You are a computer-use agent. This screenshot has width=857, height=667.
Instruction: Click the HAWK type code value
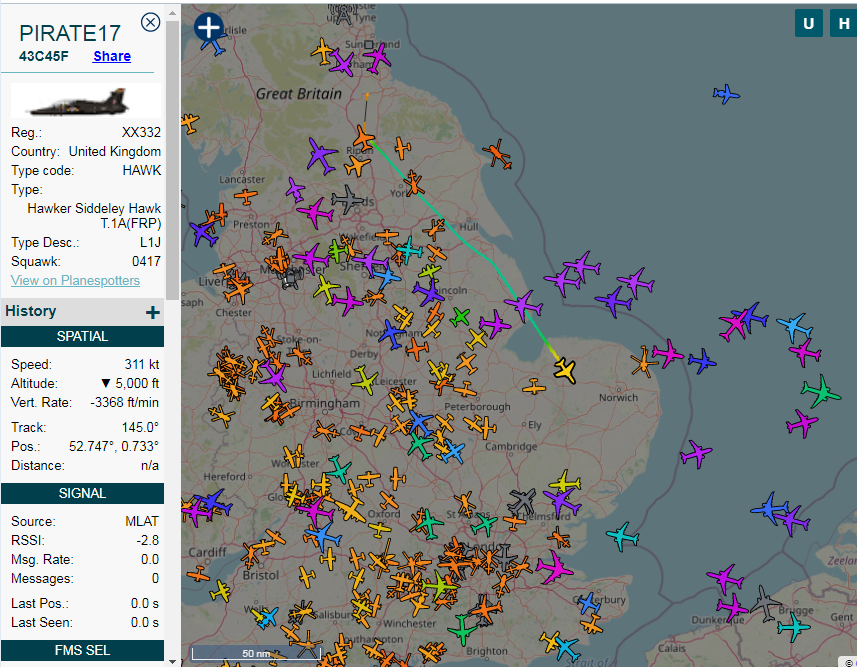point(142,171)
